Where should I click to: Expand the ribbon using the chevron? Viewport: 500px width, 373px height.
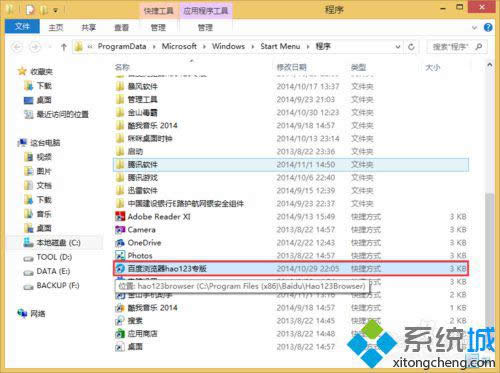coord(475,28)
